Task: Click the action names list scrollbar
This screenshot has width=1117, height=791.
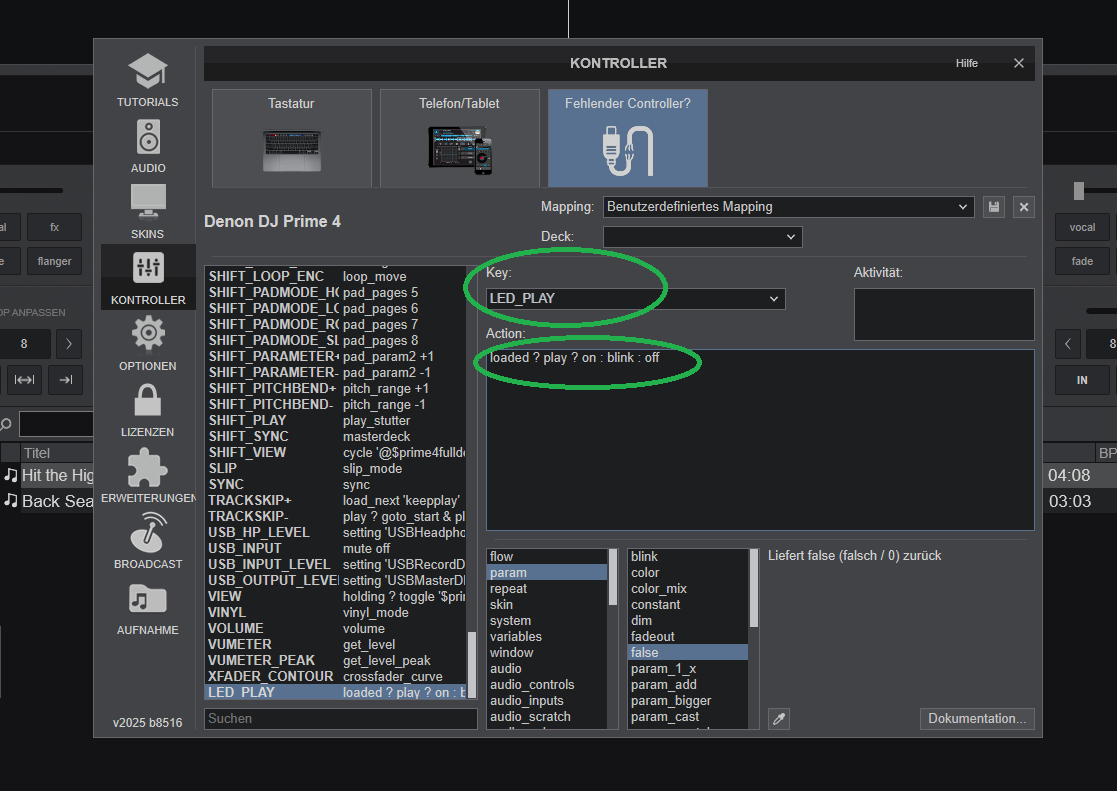Action: pyautogui.click(x=754, y=589)
